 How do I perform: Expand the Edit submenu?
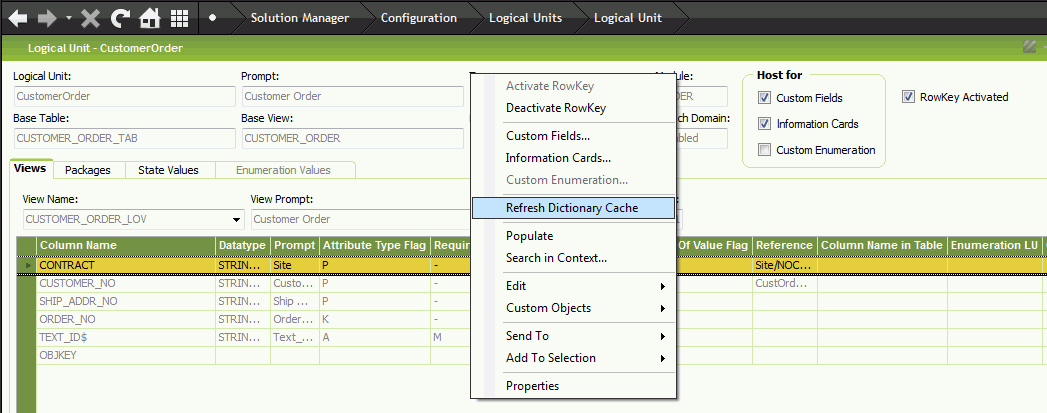(x=585, y=286)
